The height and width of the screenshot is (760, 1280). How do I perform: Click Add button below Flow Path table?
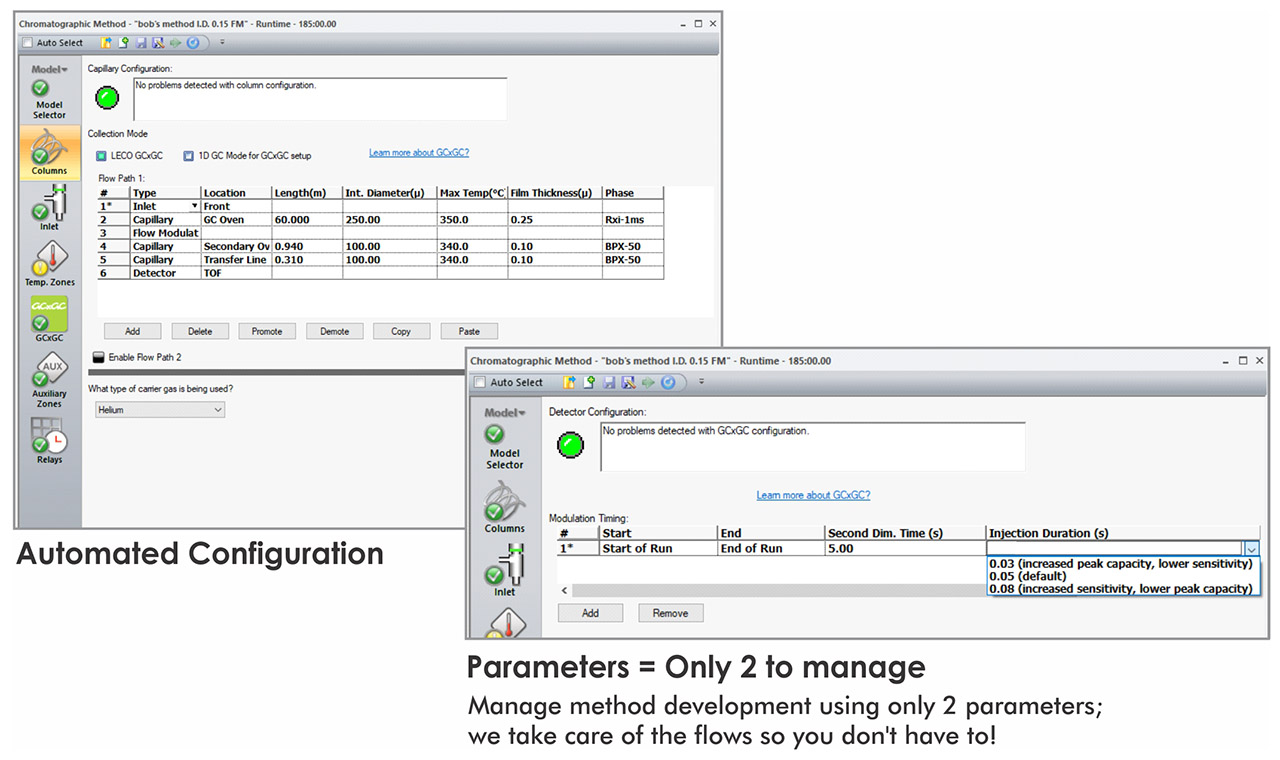(132, 331)
